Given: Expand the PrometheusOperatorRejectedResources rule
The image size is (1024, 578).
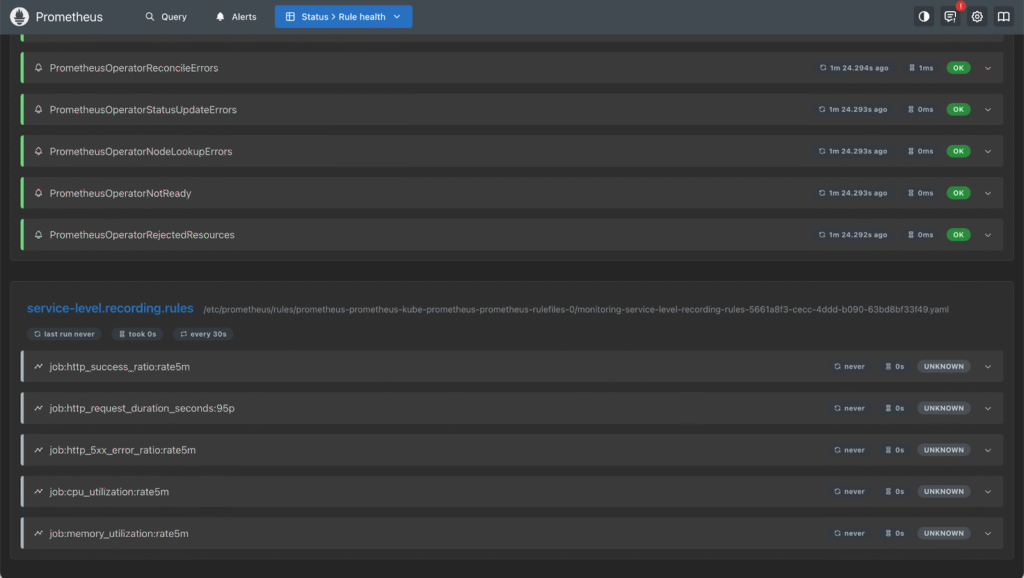Looking at the screenshot, I should point(988,235).
